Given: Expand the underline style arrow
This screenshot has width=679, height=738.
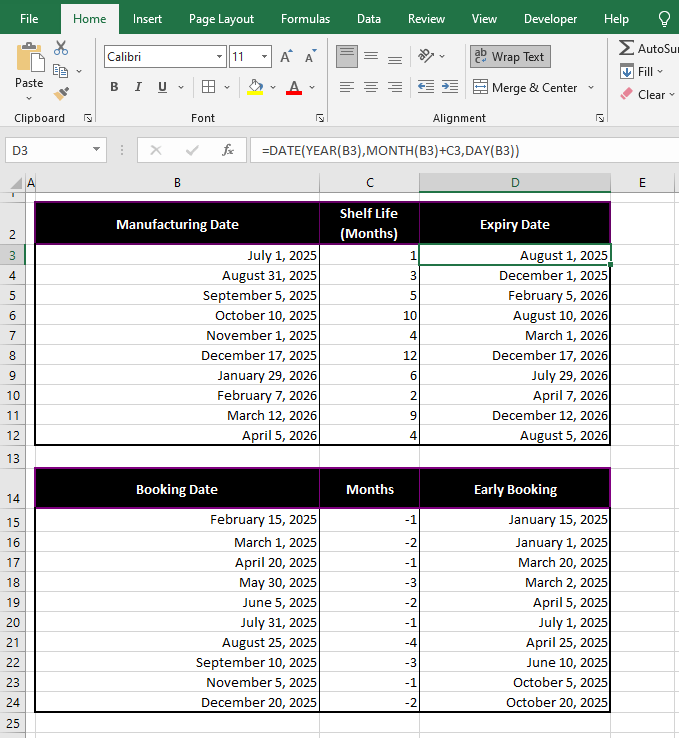Looking at the screenshot, I should [181, 88].
